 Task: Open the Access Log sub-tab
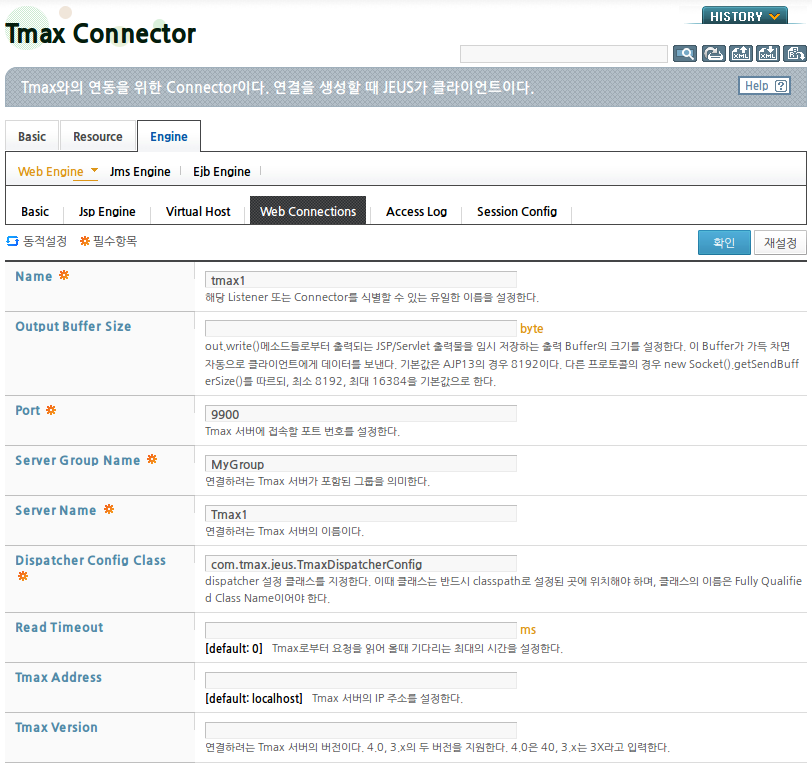(416, 211)
